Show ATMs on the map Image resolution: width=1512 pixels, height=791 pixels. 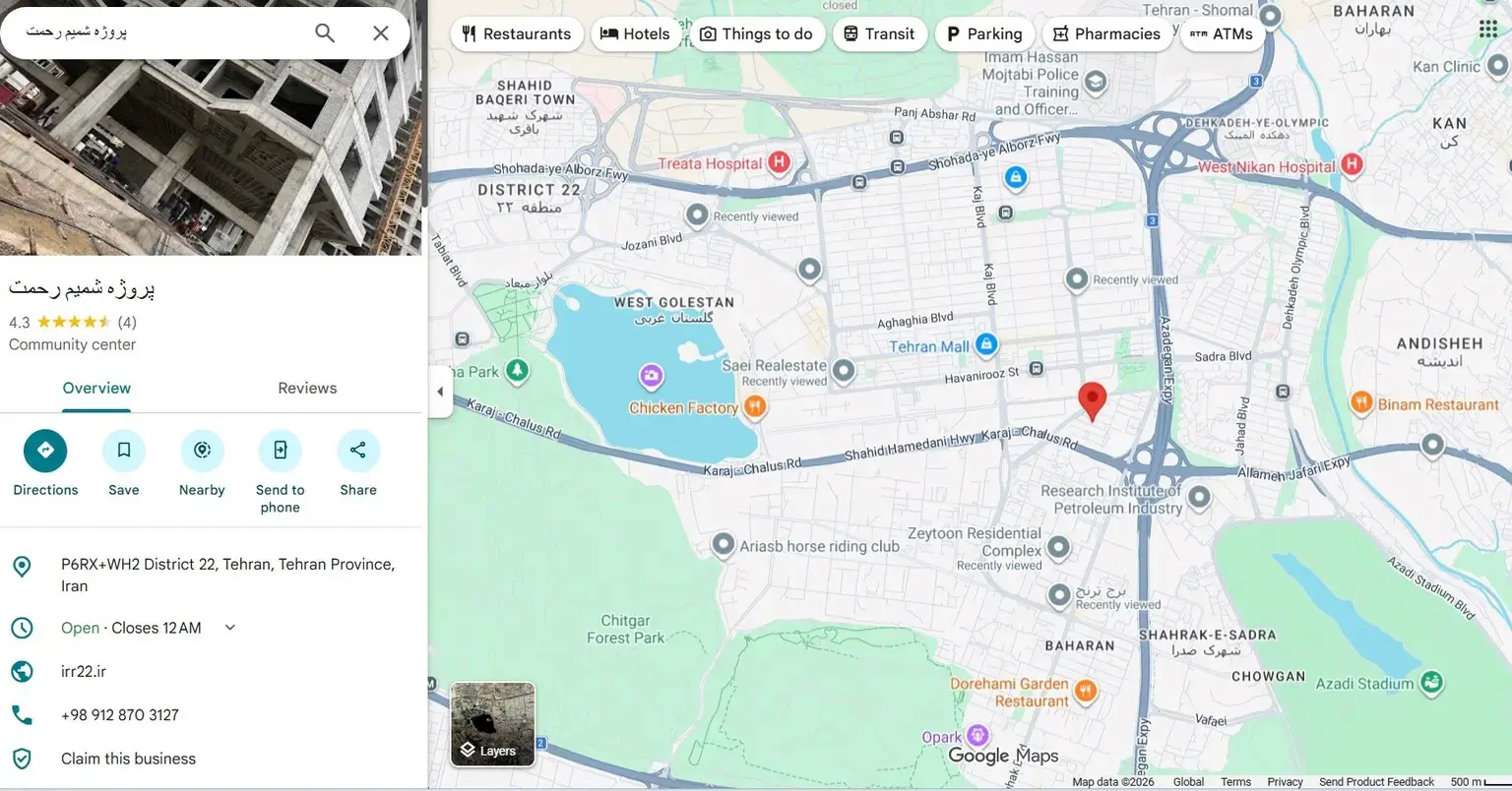1222,33
